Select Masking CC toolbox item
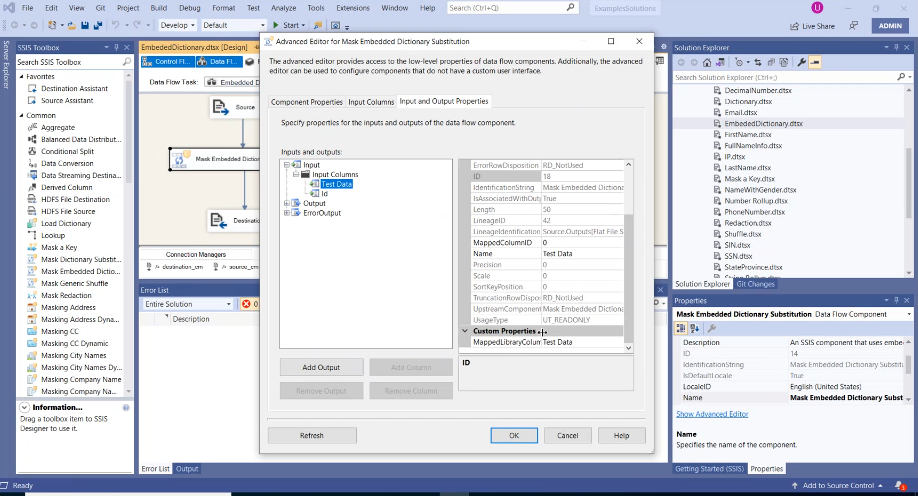 click(x=53, y=331)
